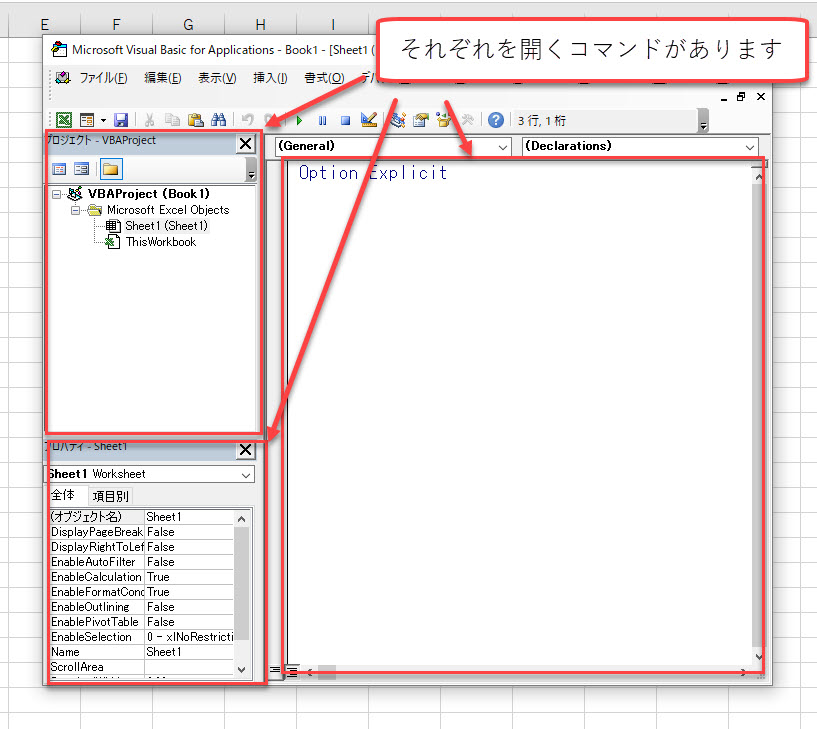This screenshot has width=817, height=729.
Task: Toggle Design Mode with the ruler icon
Action: [x=368, y=120]
